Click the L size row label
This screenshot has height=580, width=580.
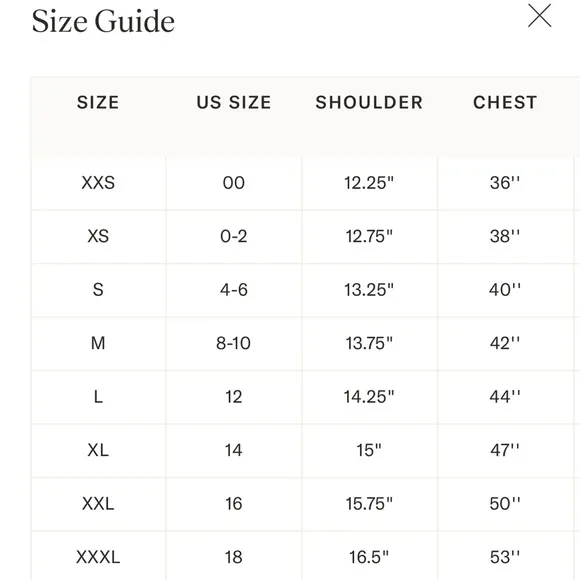click(x=98, y=397)
